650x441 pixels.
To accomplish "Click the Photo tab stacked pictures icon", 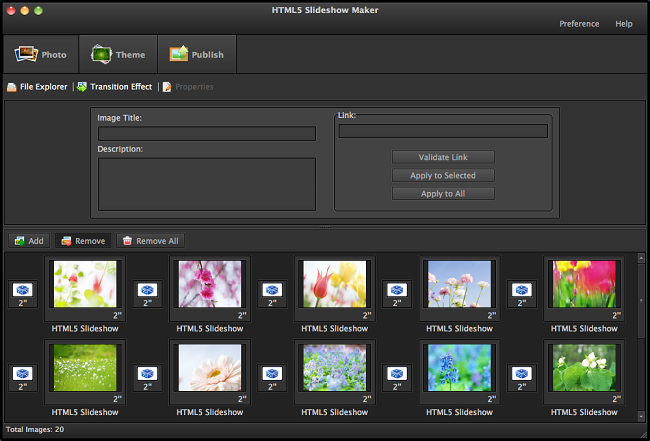I will 26,54.
